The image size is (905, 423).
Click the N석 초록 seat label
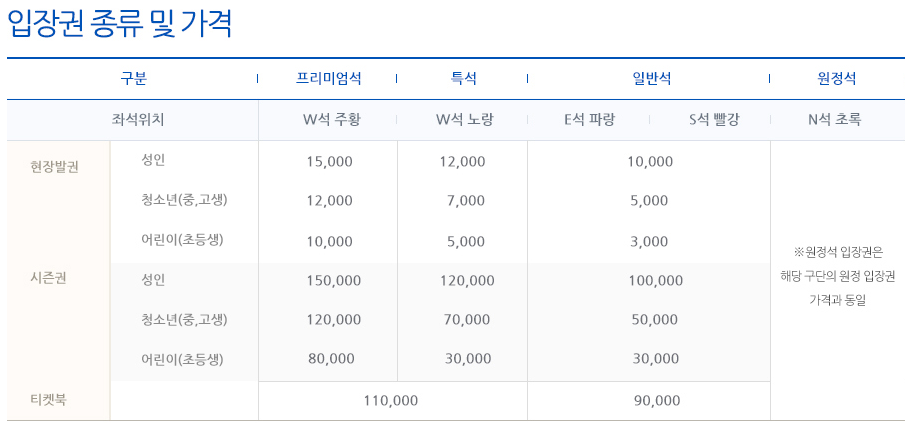pos(834,120)
